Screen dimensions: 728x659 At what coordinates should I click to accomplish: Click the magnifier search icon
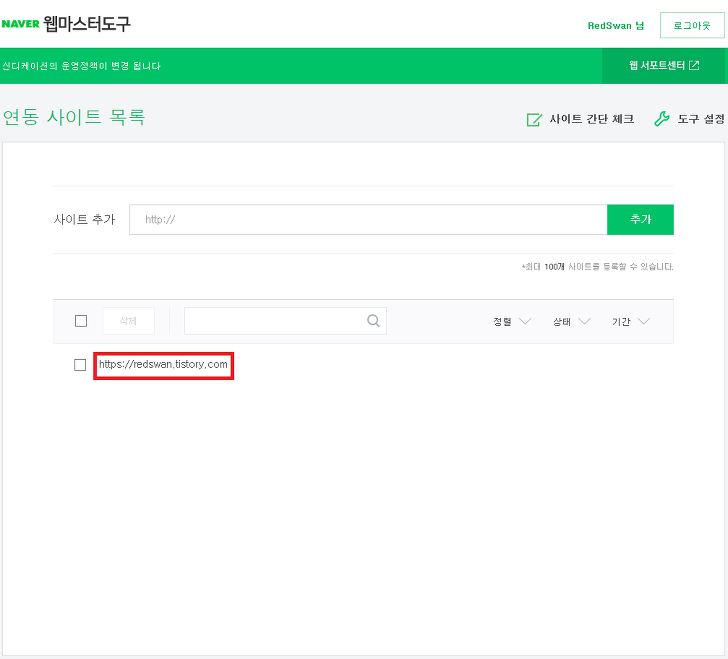click(373, 320)
